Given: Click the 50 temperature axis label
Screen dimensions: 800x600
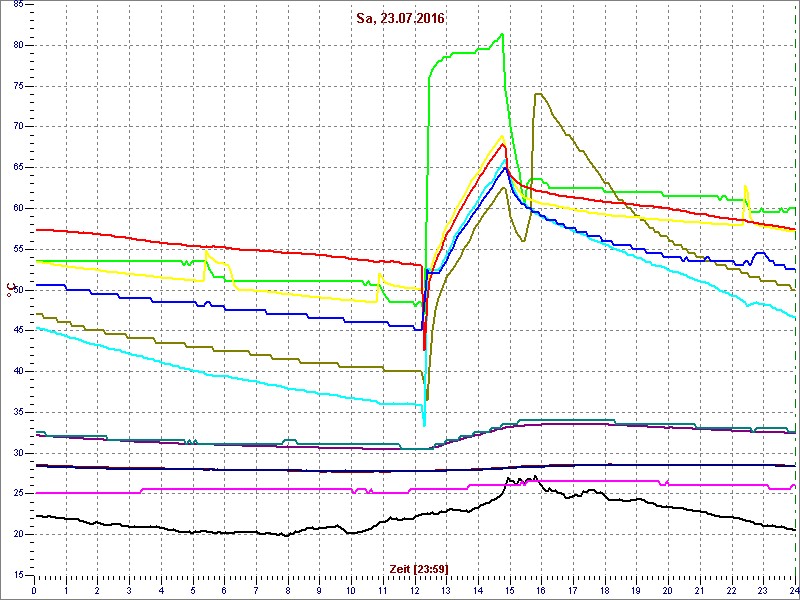Looking at the screenshot, I should pyautogui.click(x=18, y=290).
